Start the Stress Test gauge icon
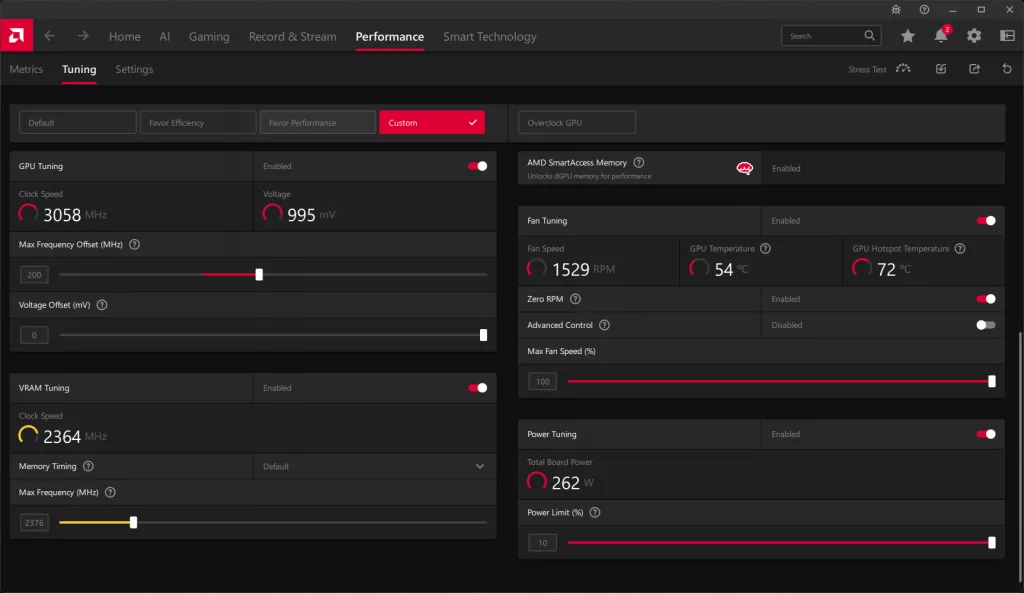The height and width of the screenshot is (593, 1024). click(x=903, y=69)
